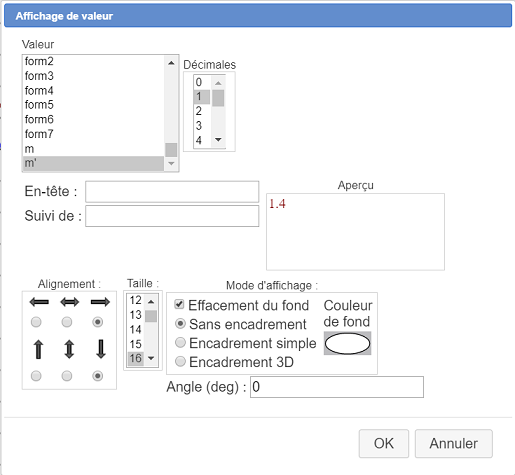Click the En-tête text field
Image resolution: width=515 pixels, height=475 pixels.
pyautogui.click(x=172, y=192)
